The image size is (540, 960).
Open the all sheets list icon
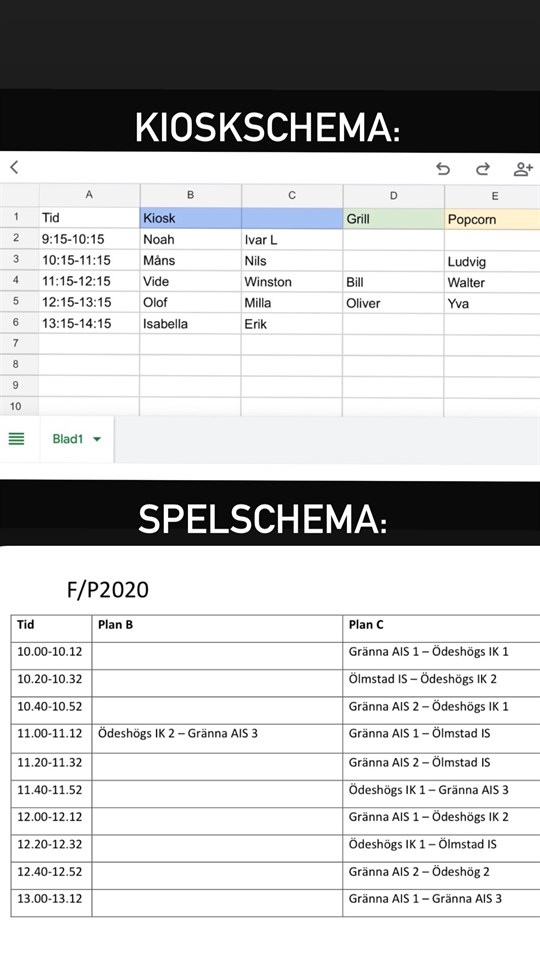(x=17, y=438)
